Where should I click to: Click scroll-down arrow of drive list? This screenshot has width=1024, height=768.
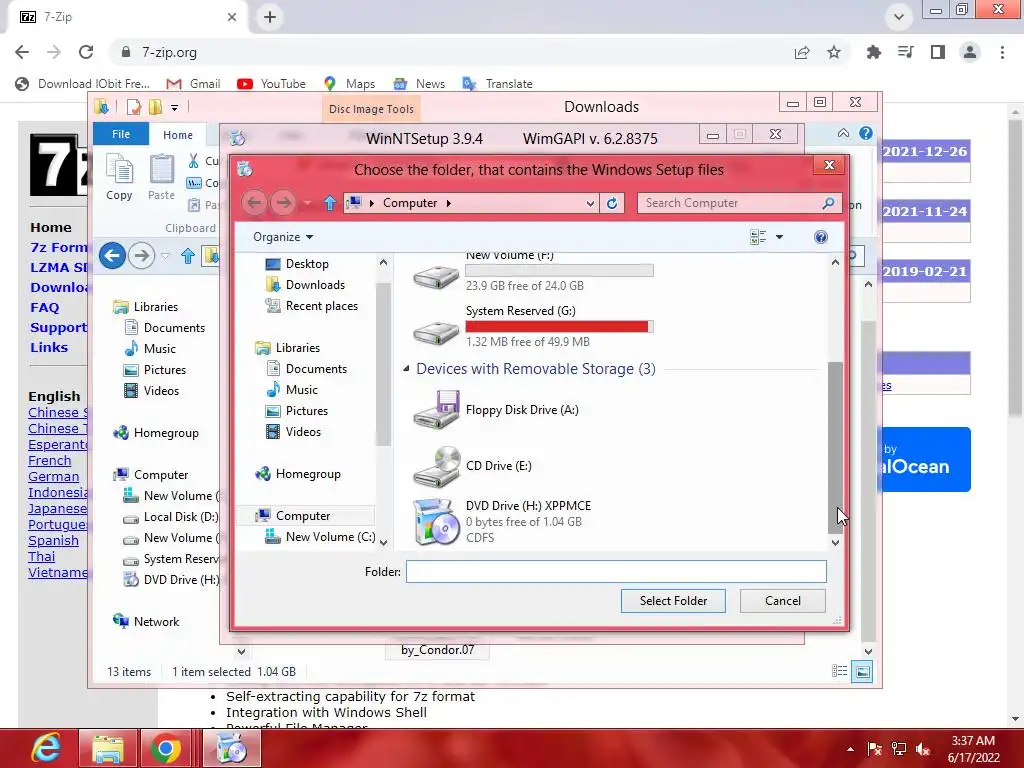835,543
